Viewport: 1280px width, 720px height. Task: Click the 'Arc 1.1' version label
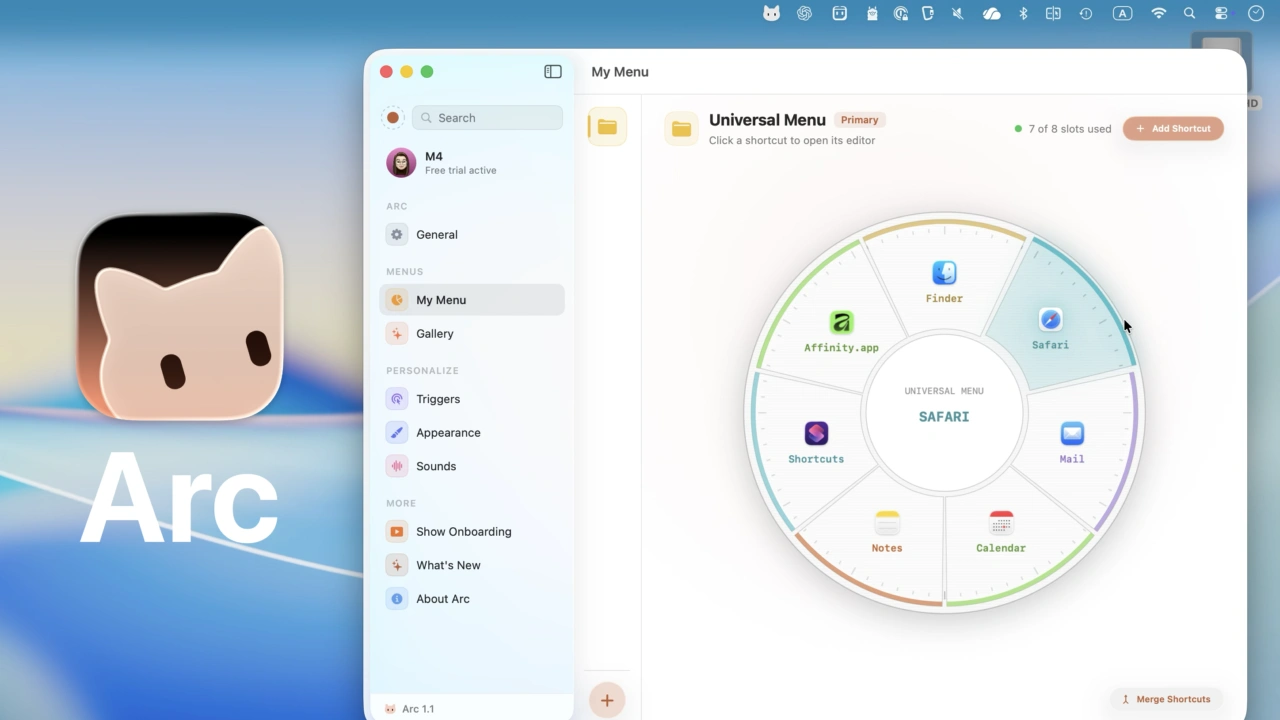[418, 709]
